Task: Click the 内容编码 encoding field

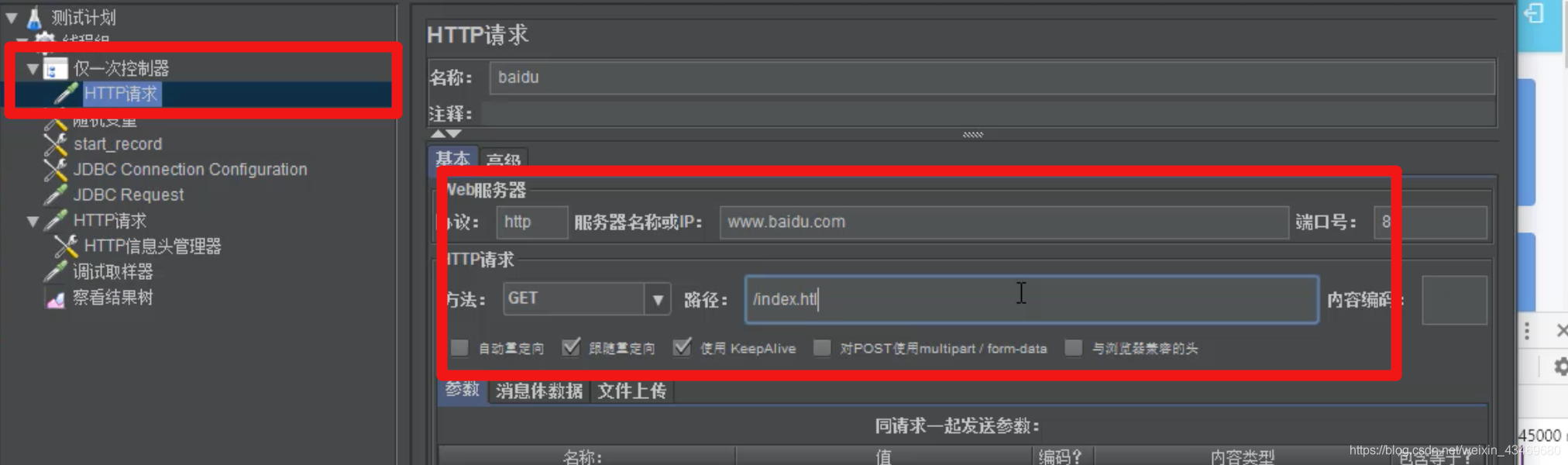Action: click(1454, 299)
